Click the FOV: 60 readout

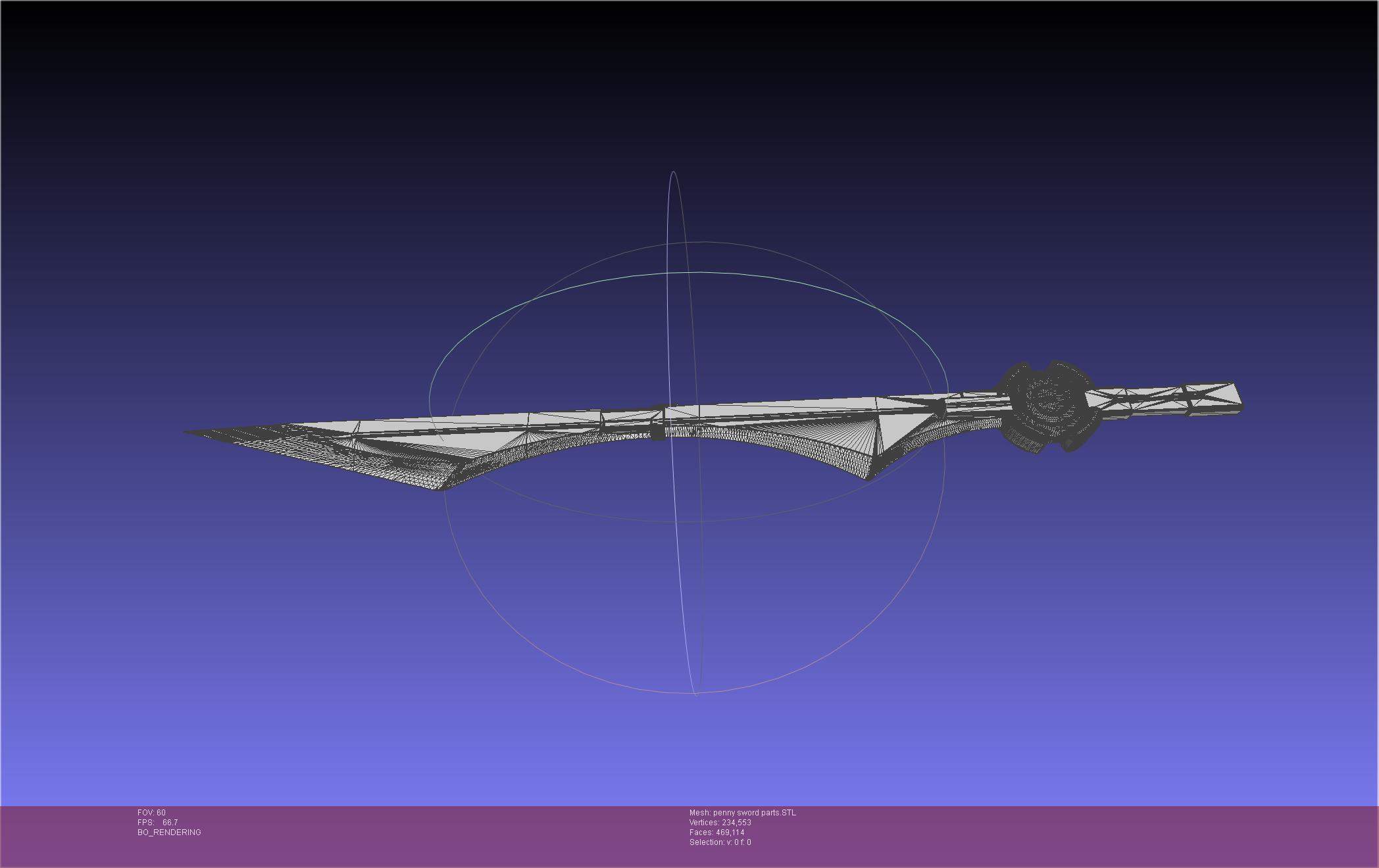(x=151, y=813)
